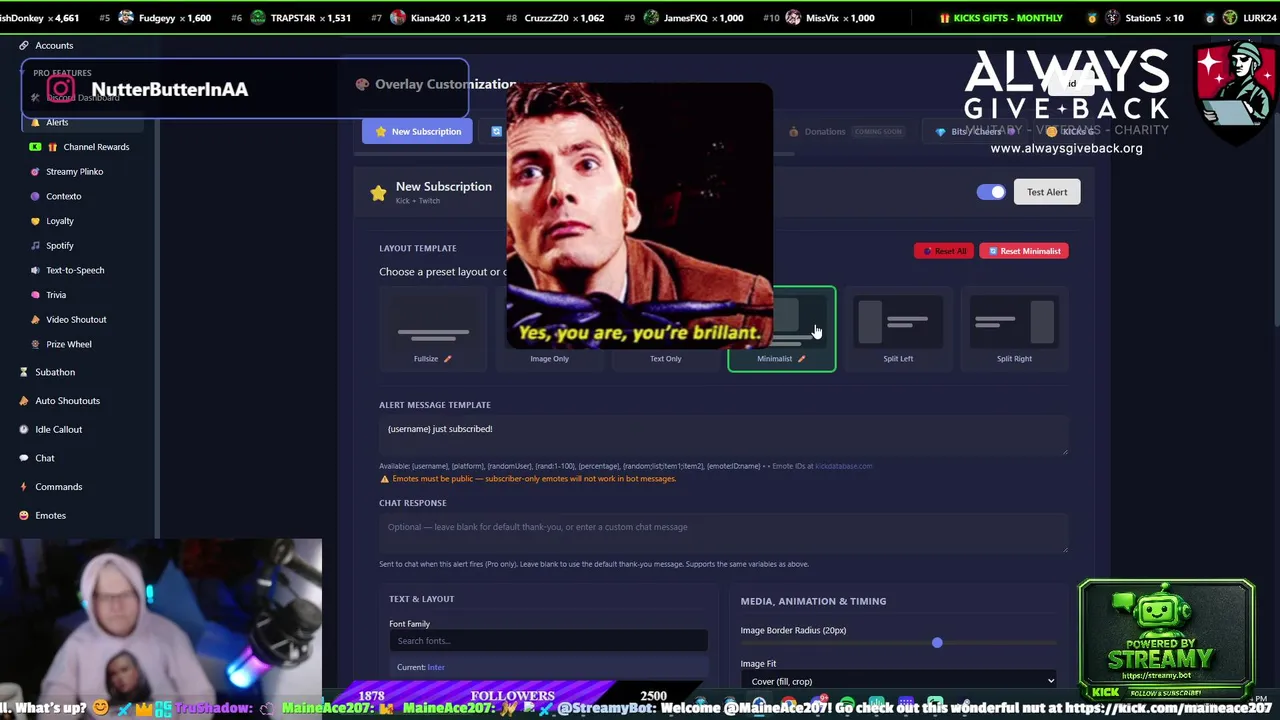Click the Video Shoutout megaphone icon
Screen dimensions: 1280x720
tap(35, 320)
